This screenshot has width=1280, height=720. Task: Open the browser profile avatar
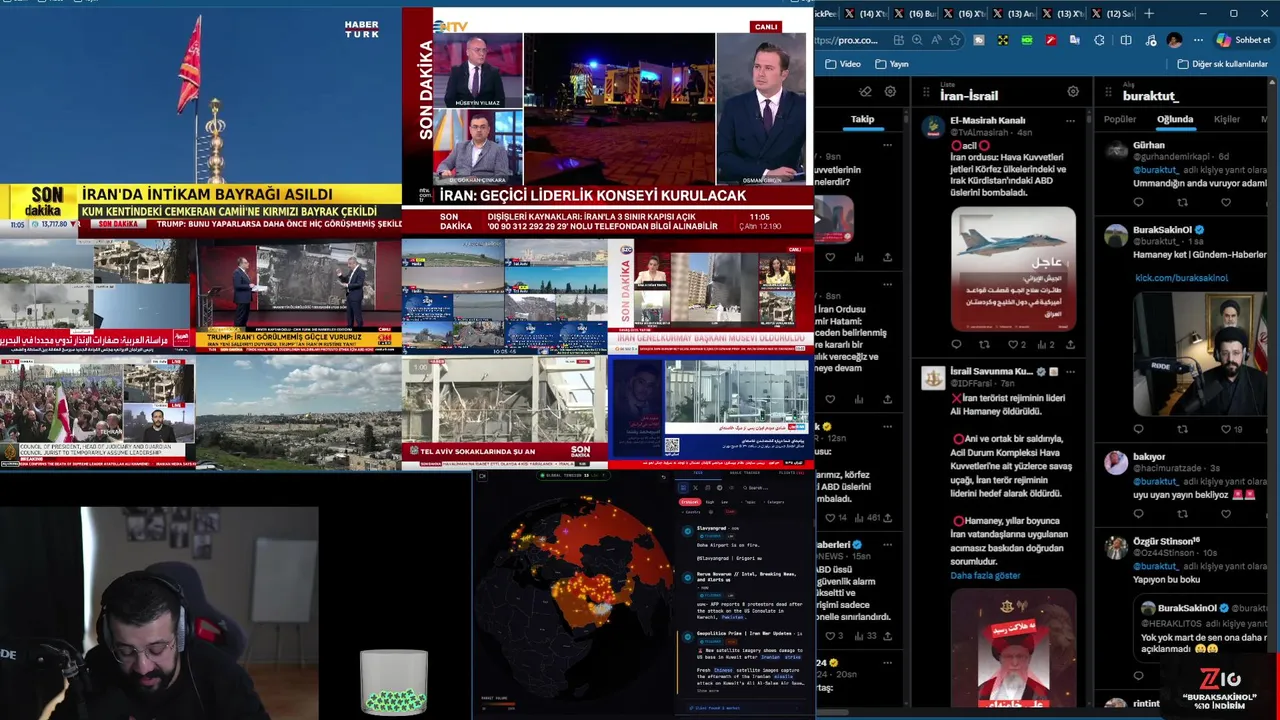click(1175, 40)
